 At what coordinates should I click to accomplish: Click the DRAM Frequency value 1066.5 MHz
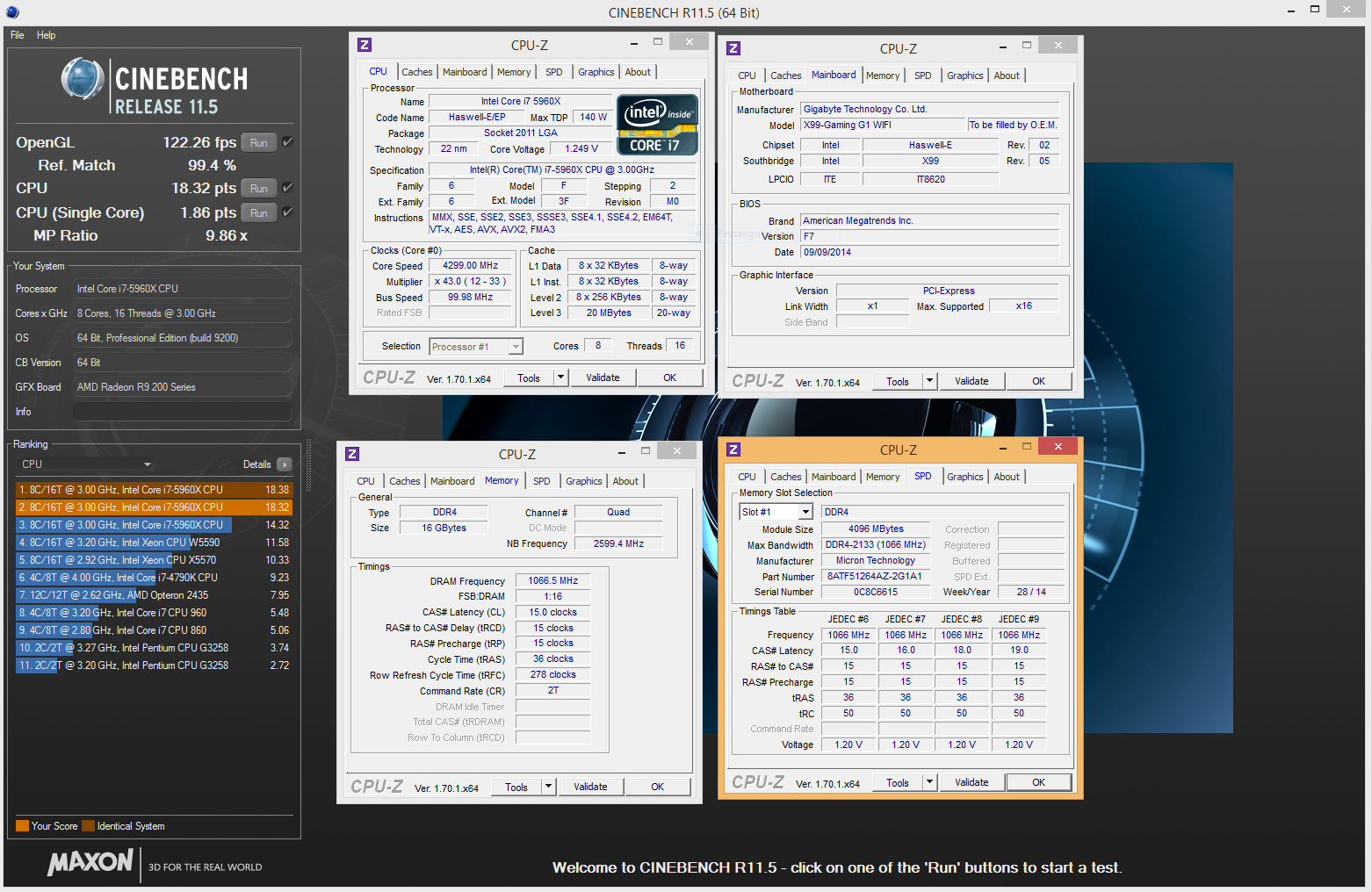[552, 580]
